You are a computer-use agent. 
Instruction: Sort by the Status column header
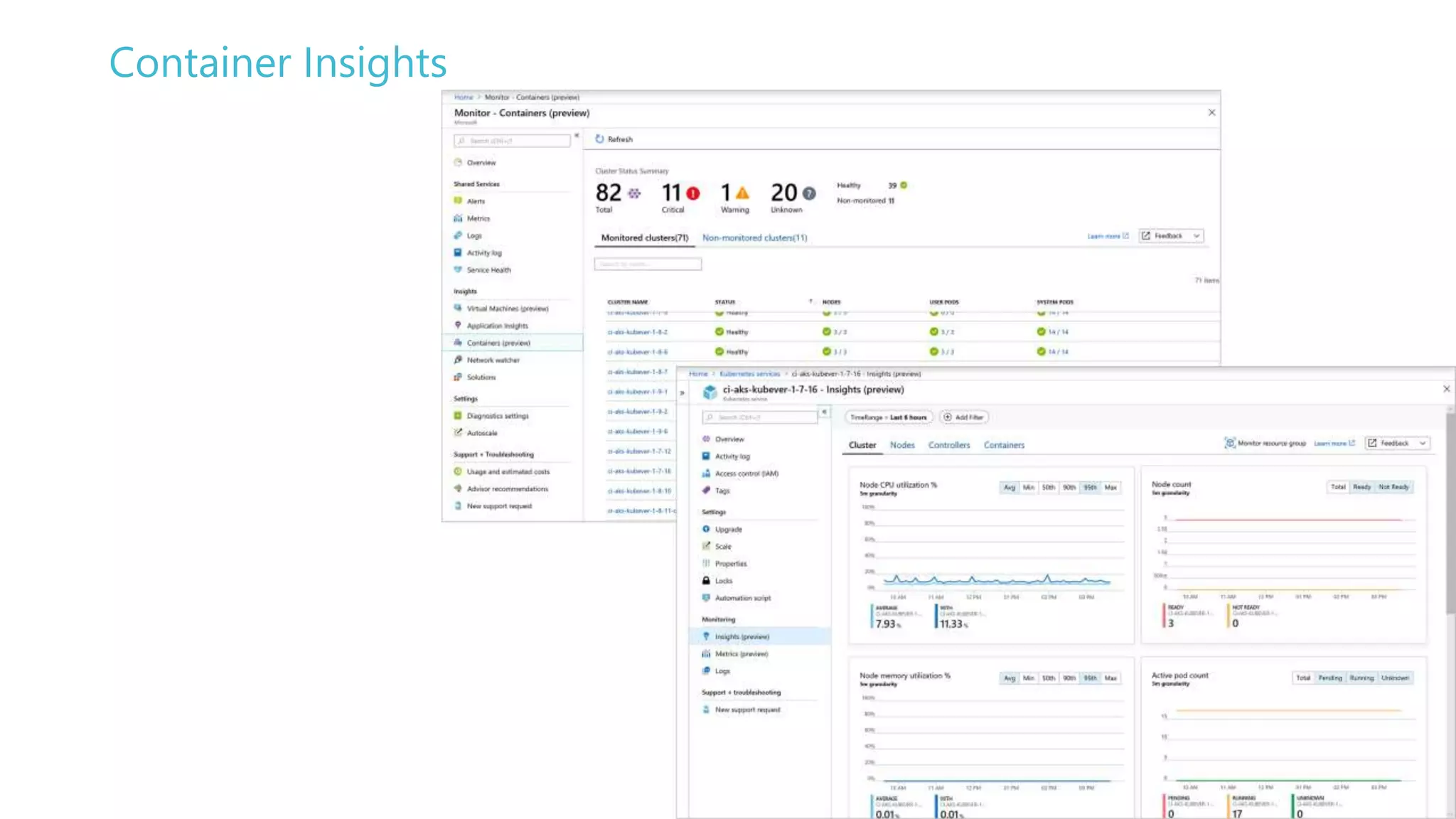pyautogui.click(x=725, y=302)
